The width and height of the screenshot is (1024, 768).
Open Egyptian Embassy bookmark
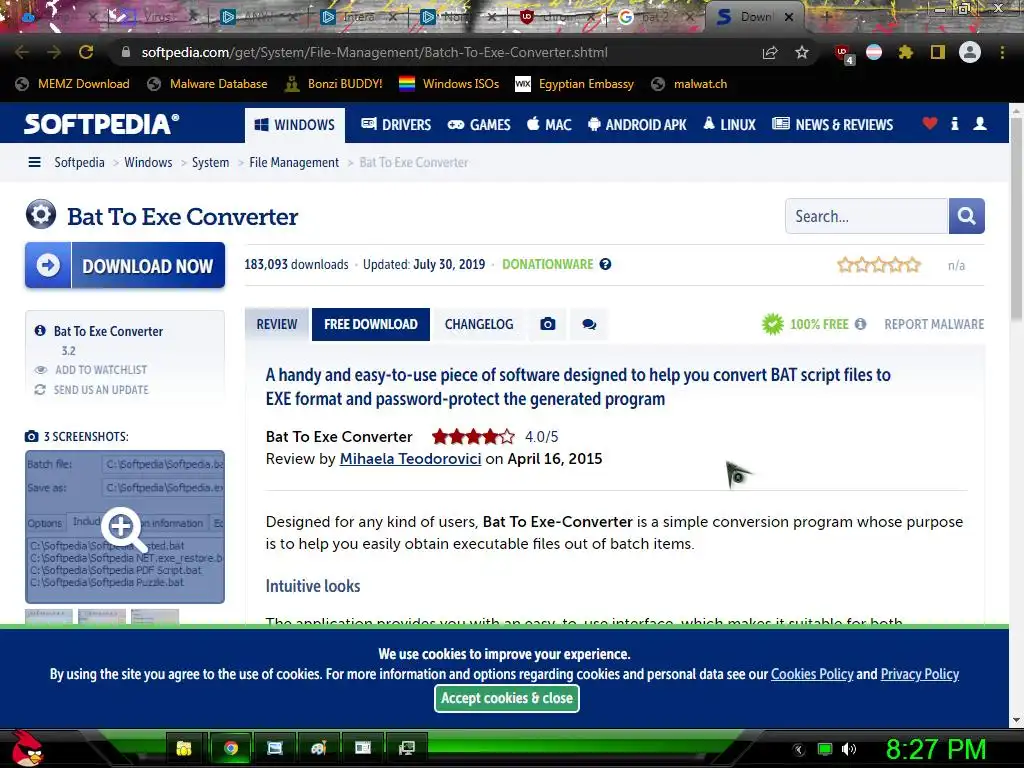[x=575, y=84]
